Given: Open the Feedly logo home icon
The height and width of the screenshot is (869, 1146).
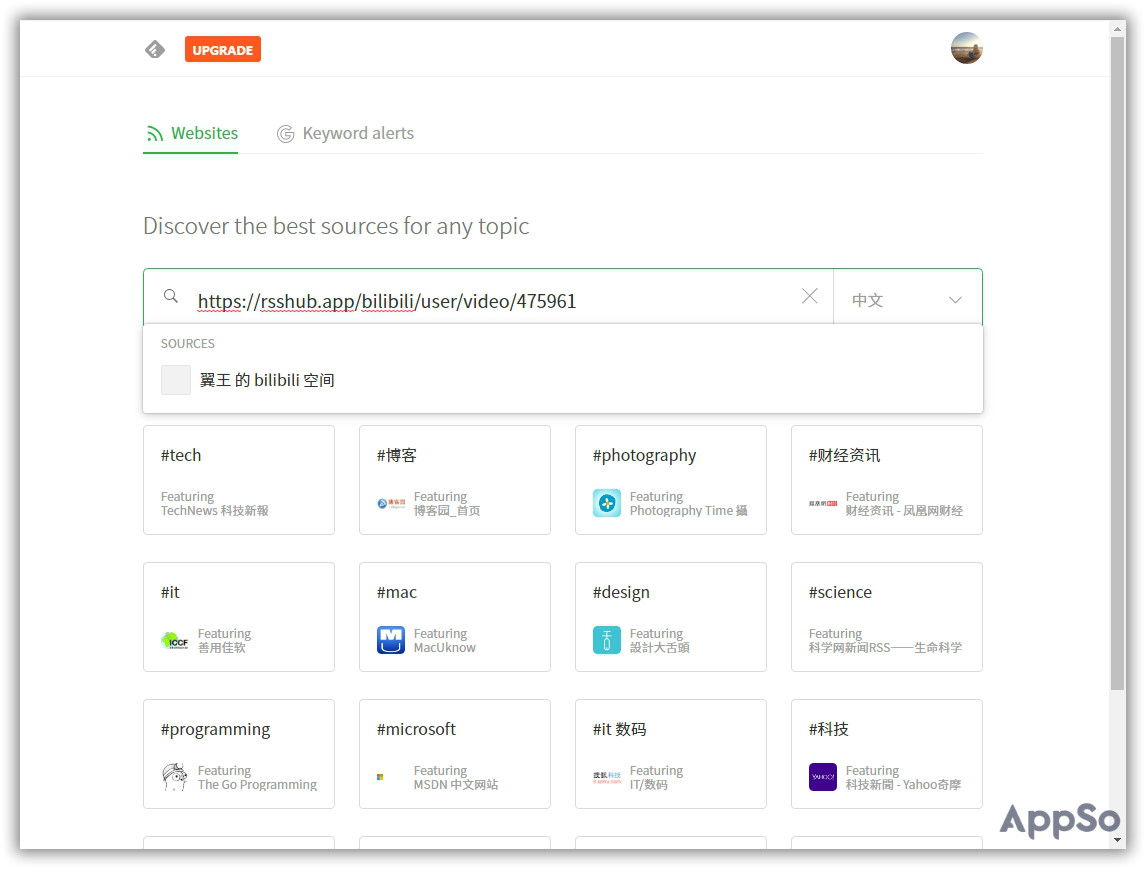Looking at the screenshot, I should pyautogui.click(x=155, y=50).
